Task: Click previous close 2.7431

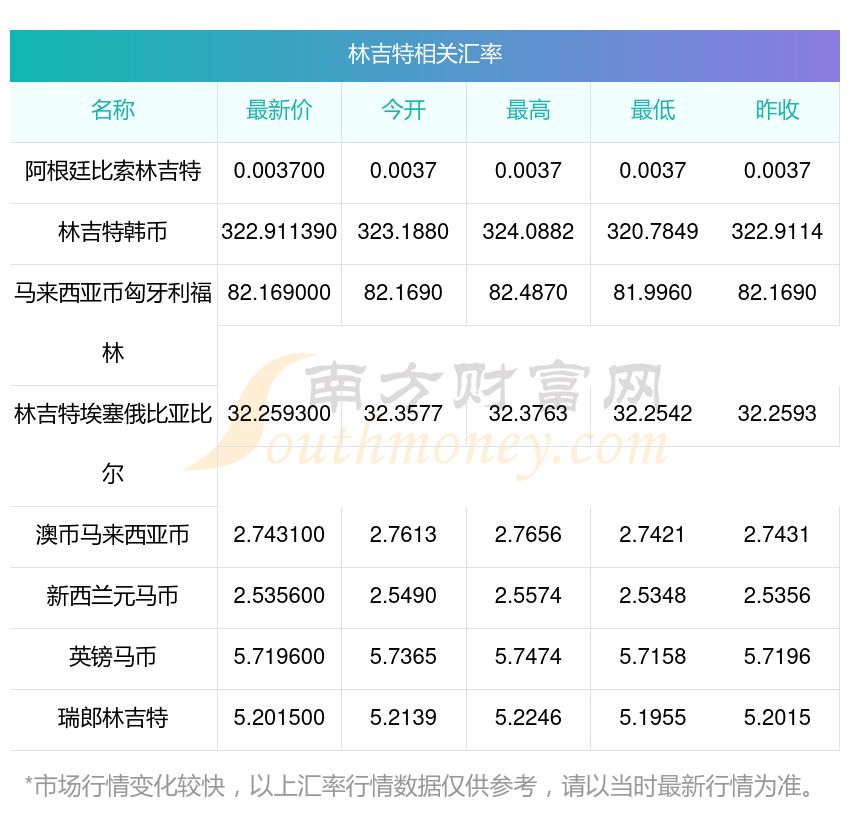Action: click(777, 535)
